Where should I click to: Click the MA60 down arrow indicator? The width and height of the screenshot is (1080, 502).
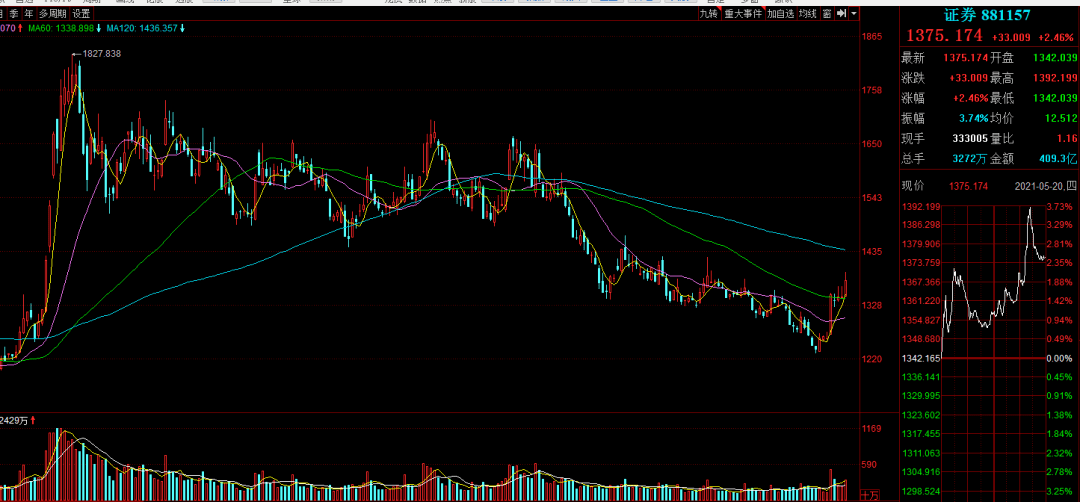(x=99, y=28)
